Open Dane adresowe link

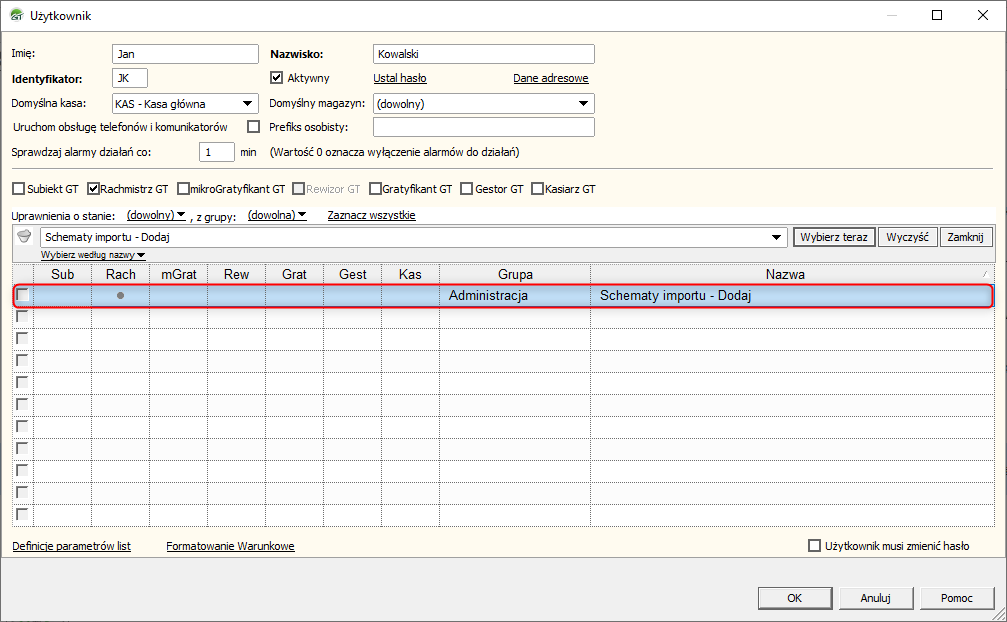(x=550, y=78)
